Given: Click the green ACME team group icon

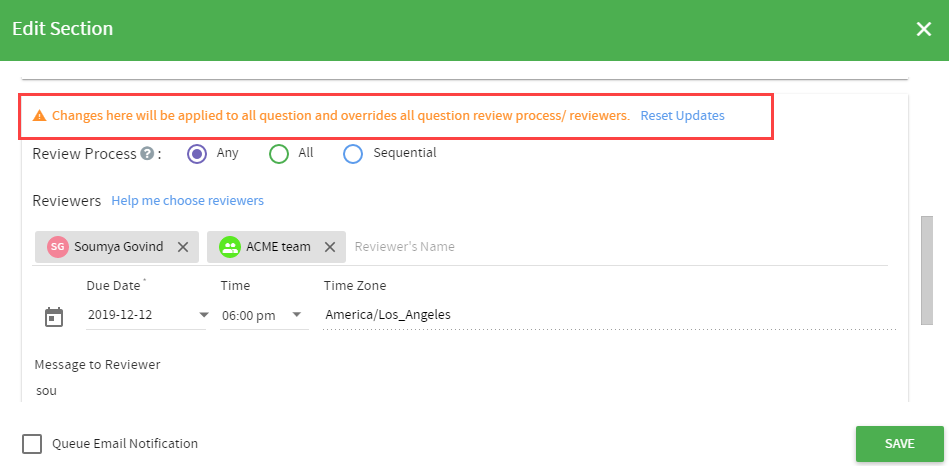Looking at the screenshot, I should click(x=229, y=247).
